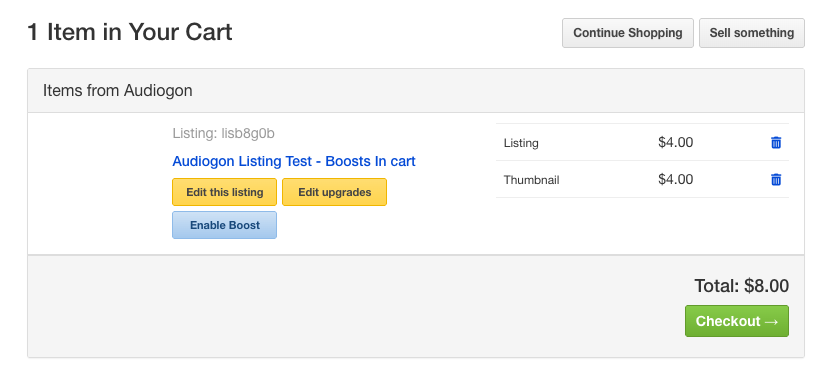The width and height of the screenshot is (827, 383).
Task: Click the 'Total: $8.00' amount
Action: tap(742, 286)
